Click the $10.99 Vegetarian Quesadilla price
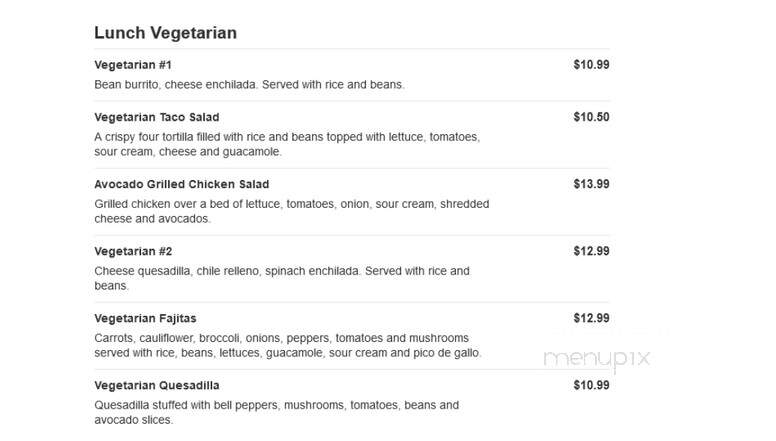Viewport: 776px width, 441px height. pyautogui.click(x=591, y=386)
